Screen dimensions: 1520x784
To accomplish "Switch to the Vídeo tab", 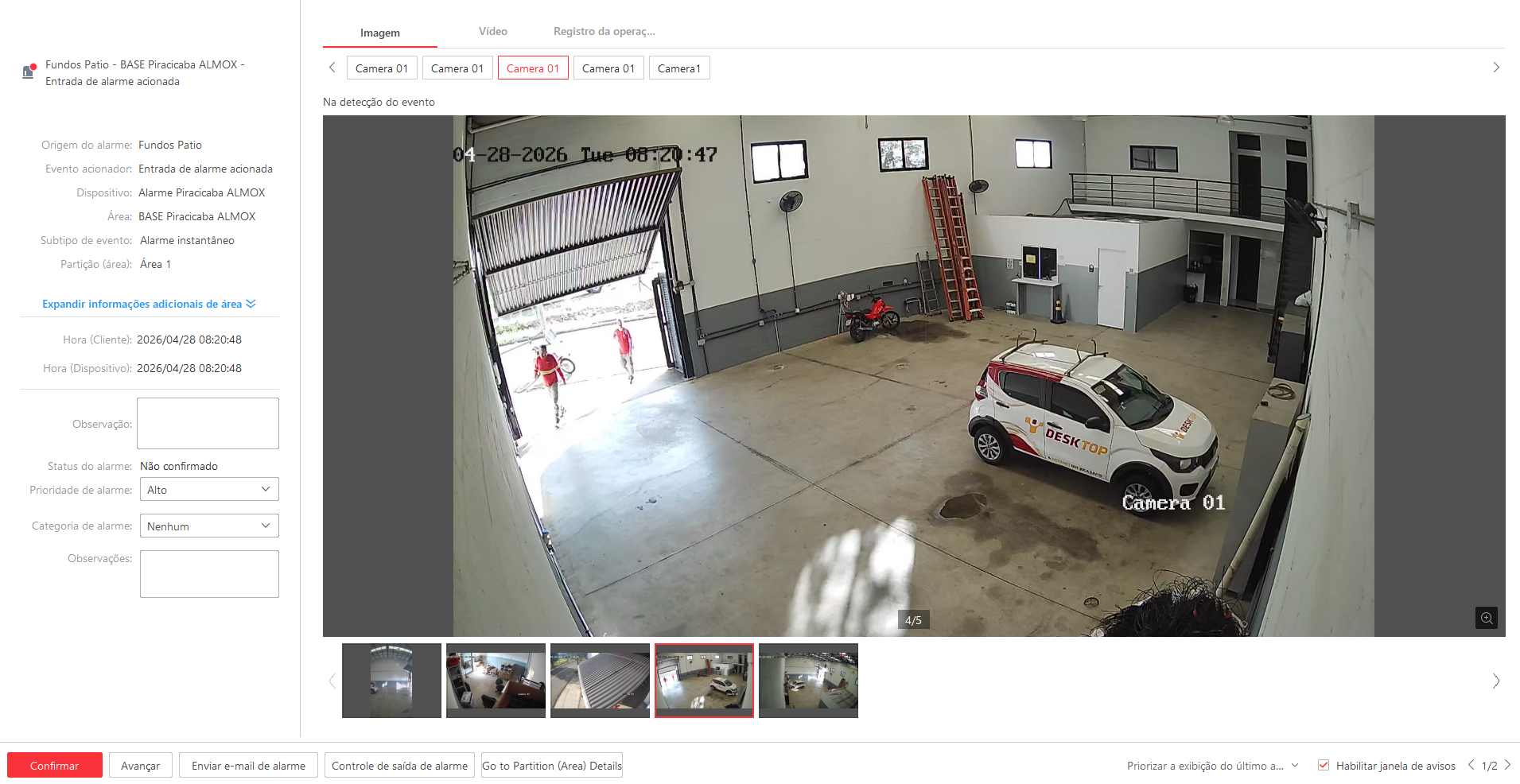I will (492, 32).
